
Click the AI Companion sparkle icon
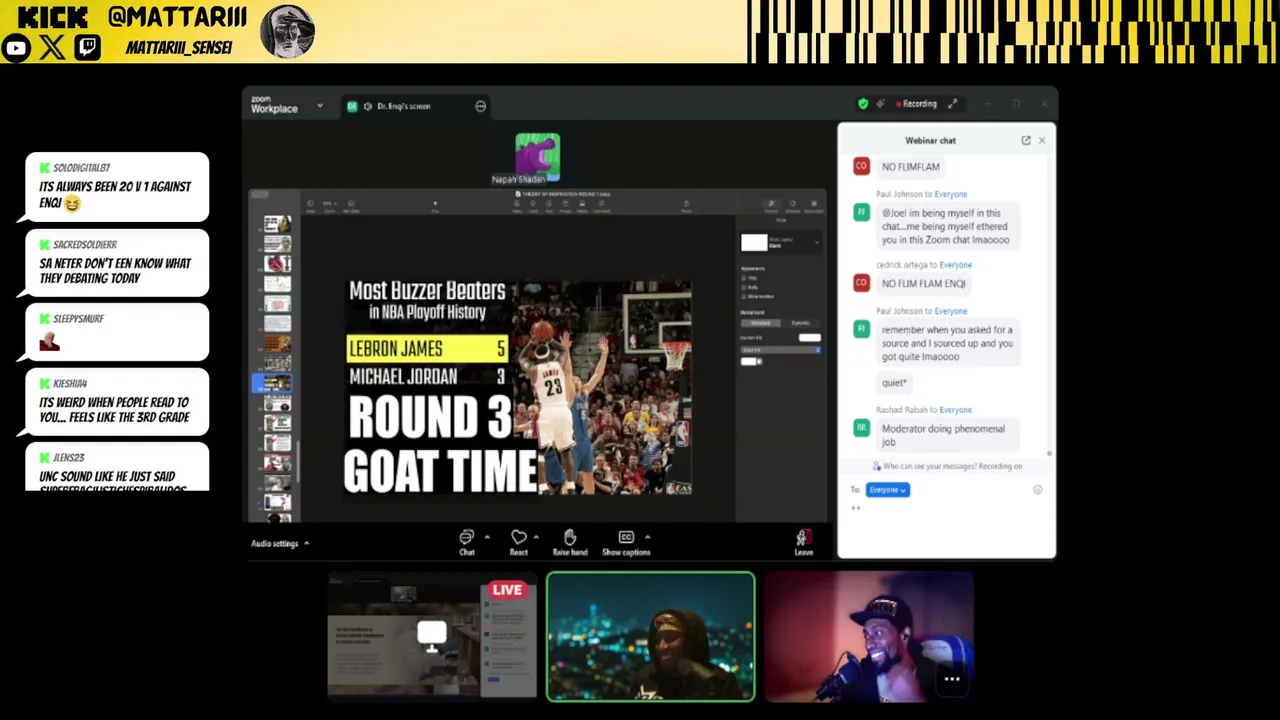point(880,103)
